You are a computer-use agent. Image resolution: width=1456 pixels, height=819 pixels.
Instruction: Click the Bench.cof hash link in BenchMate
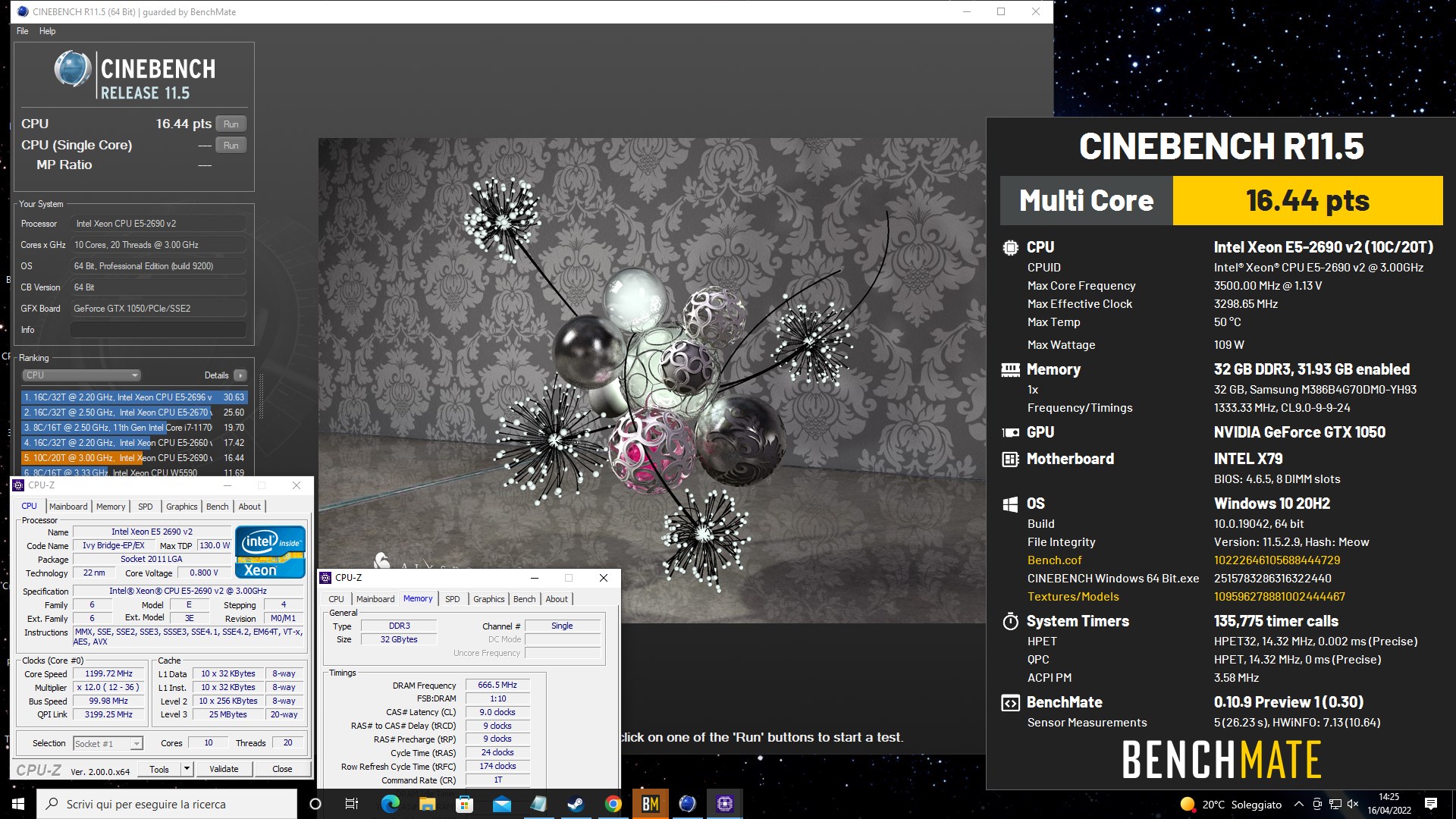(1277, 560)
